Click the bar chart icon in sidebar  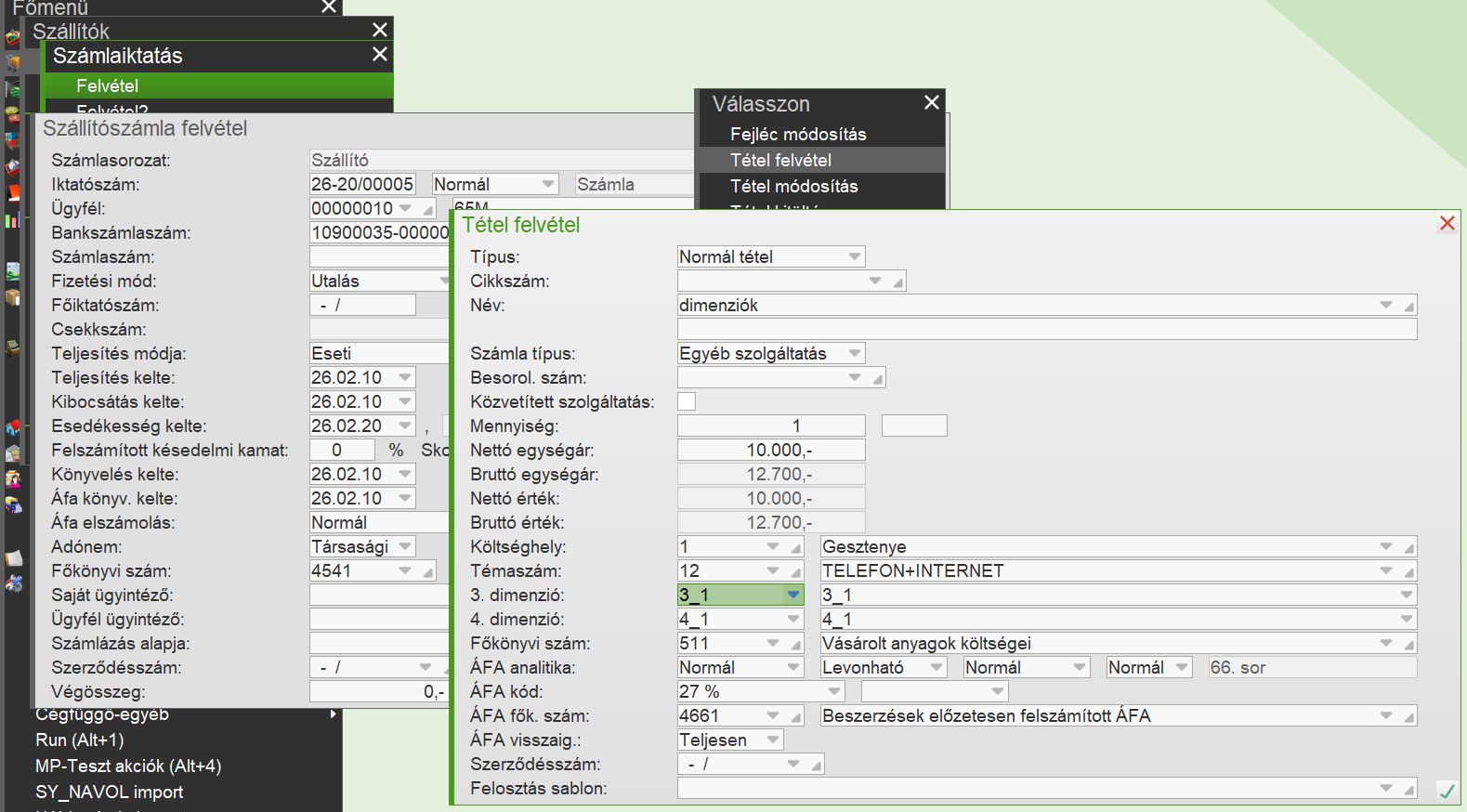12,220
